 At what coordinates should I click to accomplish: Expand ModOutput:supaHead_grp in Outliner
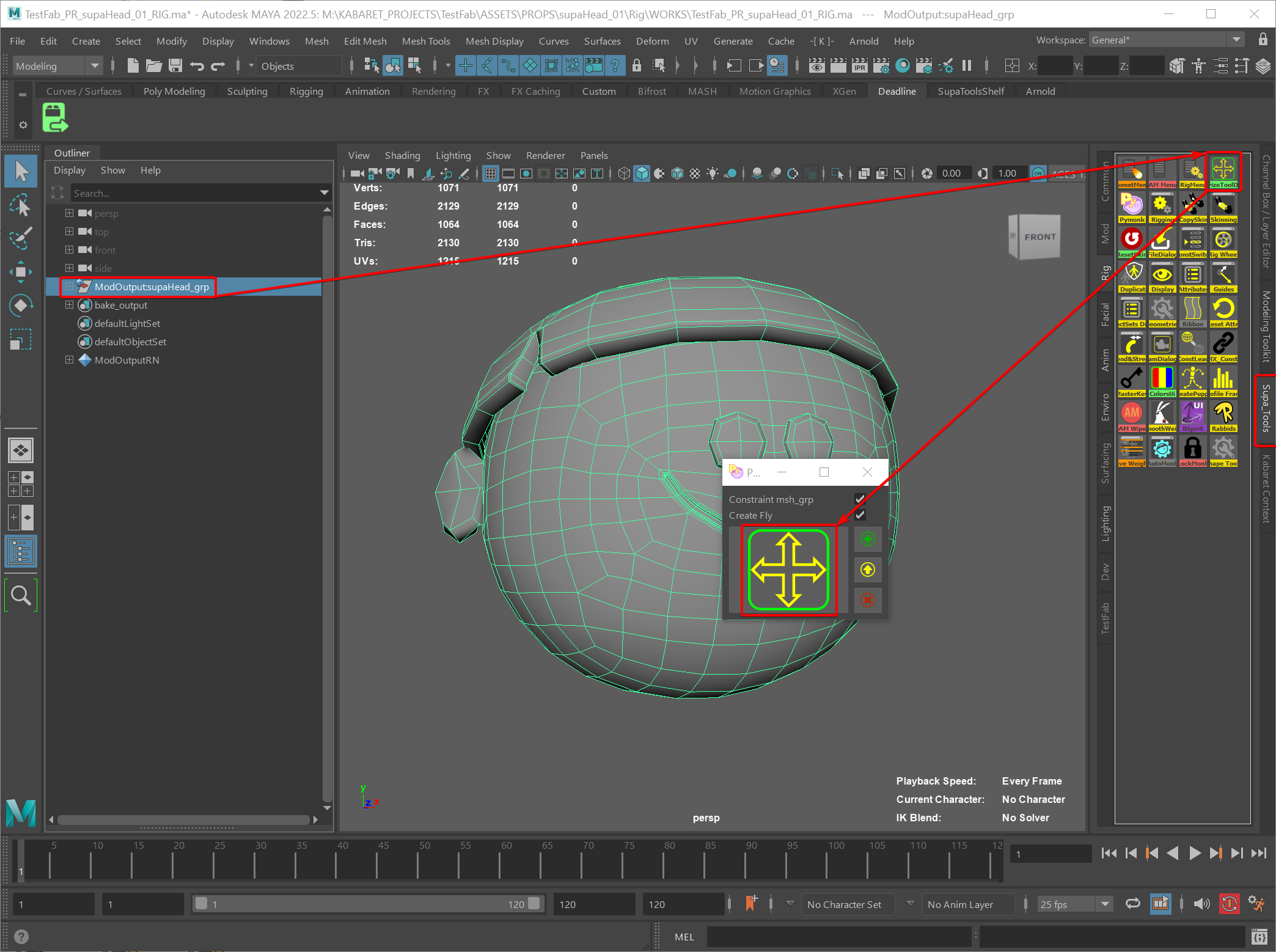tap(69, 286)
